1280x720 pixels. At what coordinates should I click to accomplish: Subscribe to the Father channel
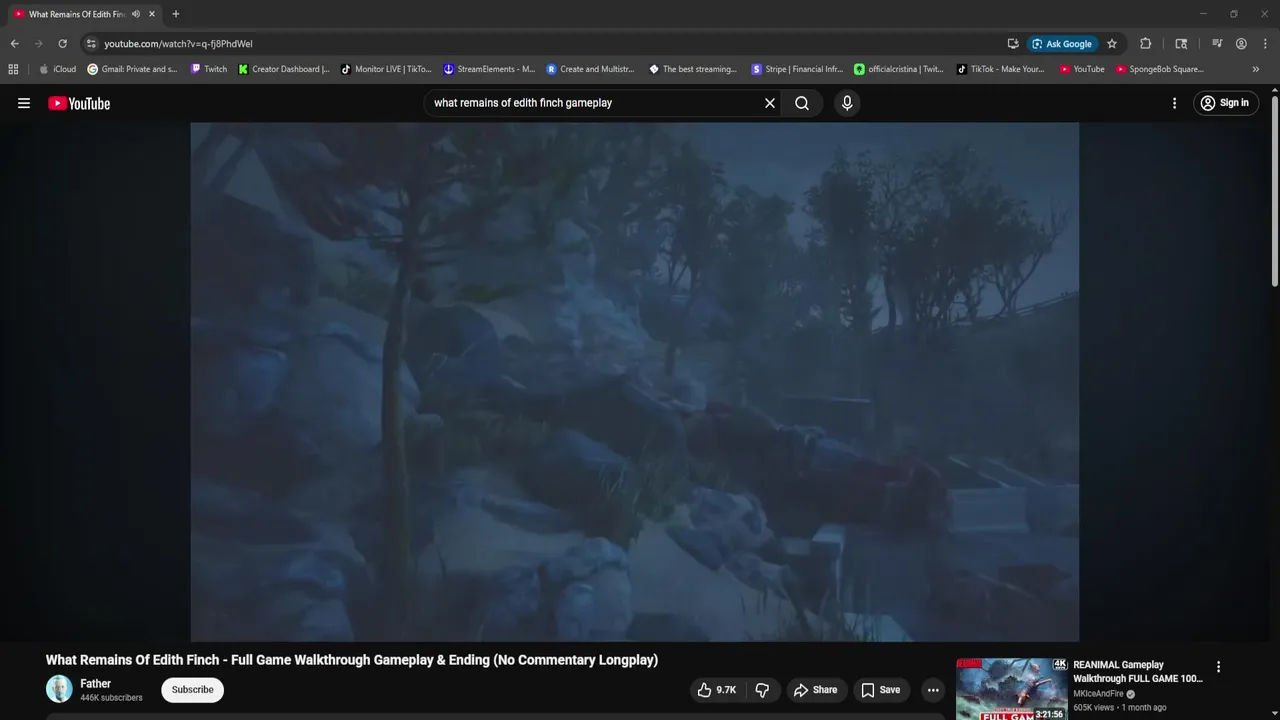coord(192,690)
